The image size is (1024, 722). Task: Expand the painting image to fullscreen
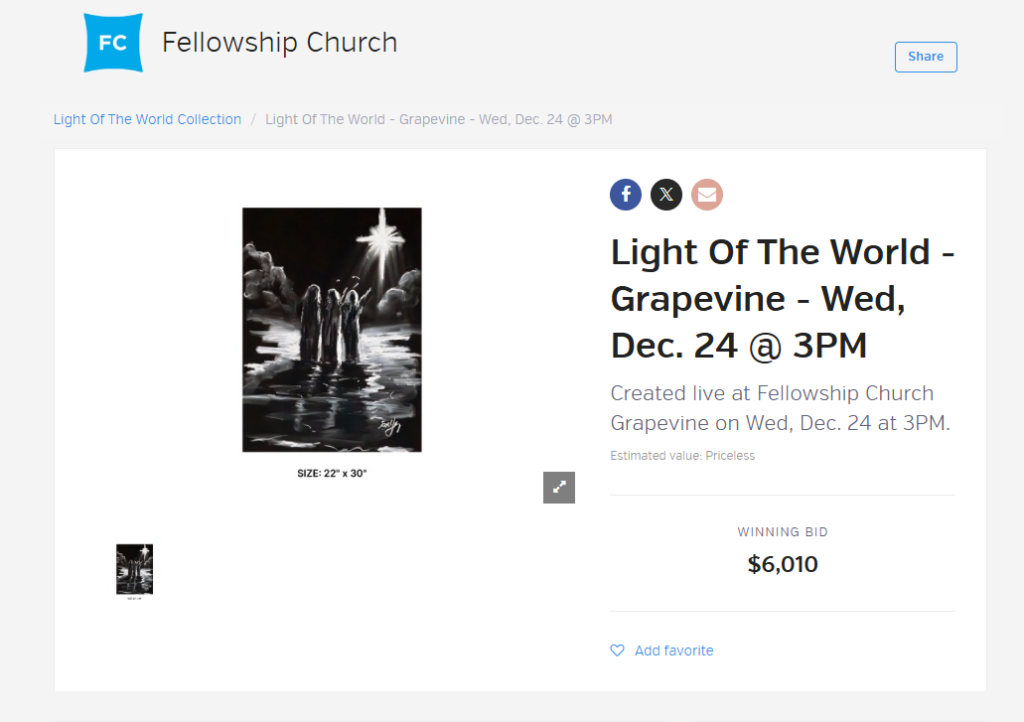pos(559,487)
